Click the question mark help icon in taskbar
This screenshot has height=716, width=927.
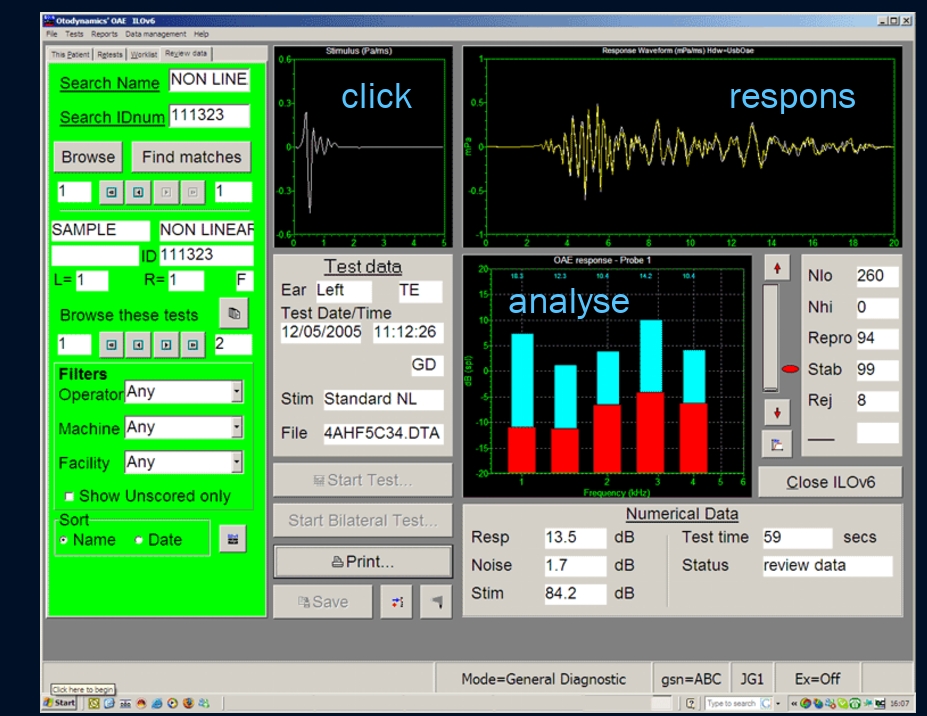click(691, 704)
